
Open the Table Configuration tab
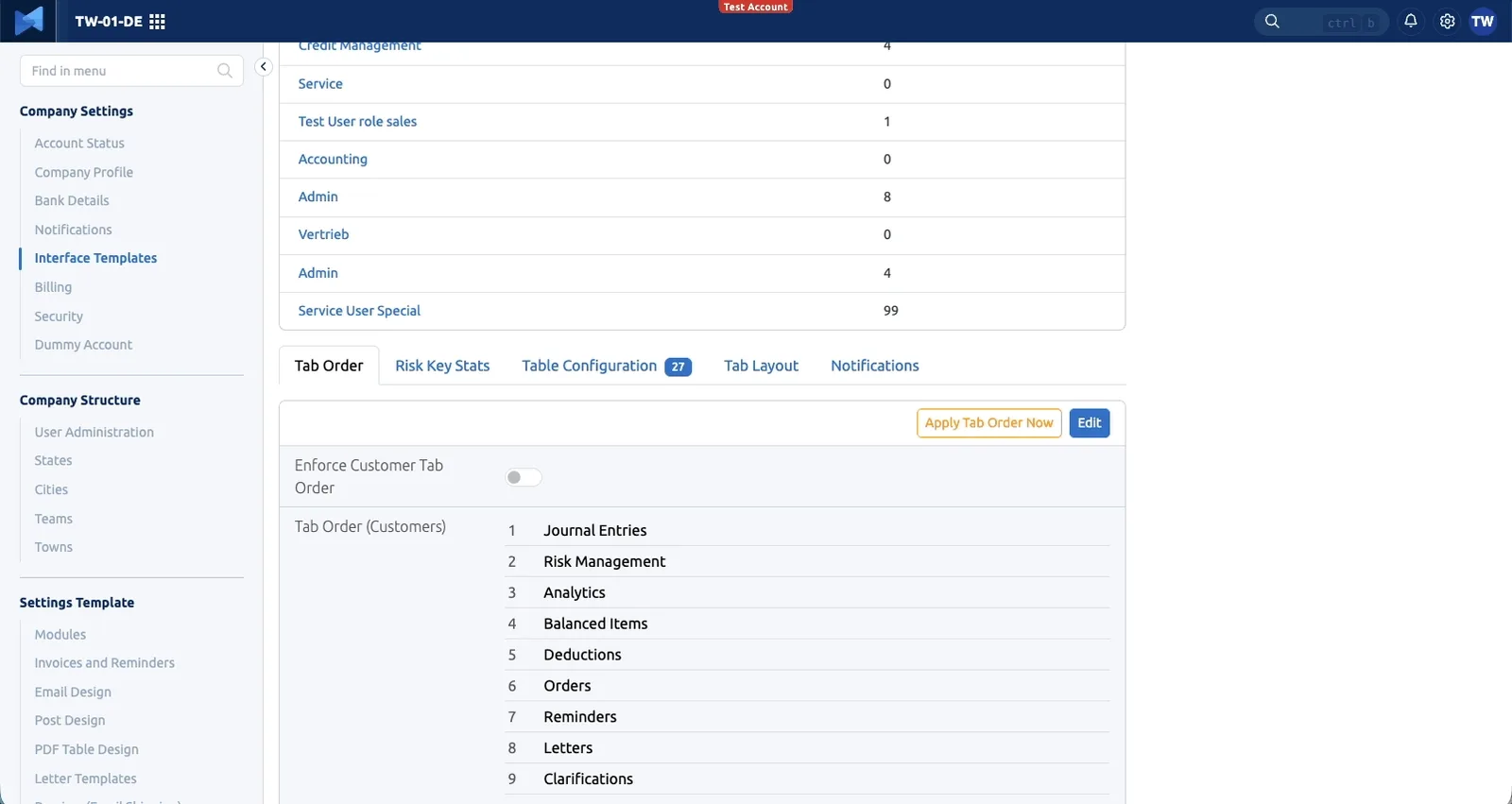[x=607, y=366]
